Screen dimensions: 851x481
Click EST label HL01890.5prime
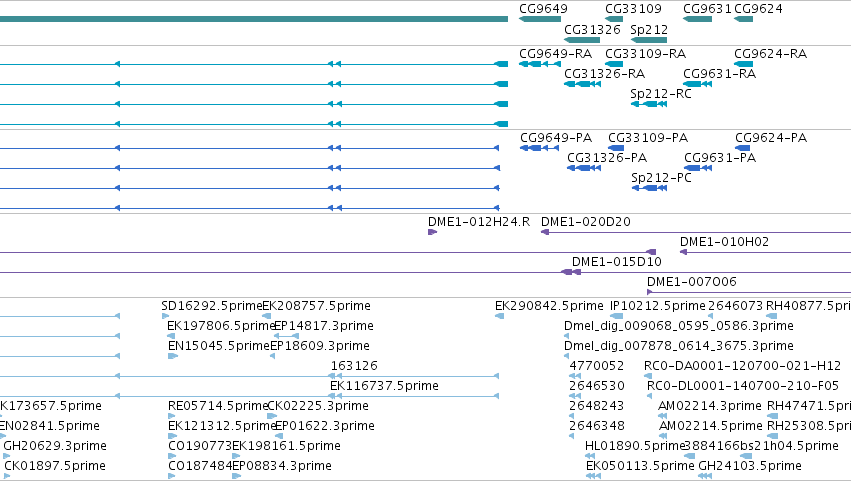(x=635, y=446)
